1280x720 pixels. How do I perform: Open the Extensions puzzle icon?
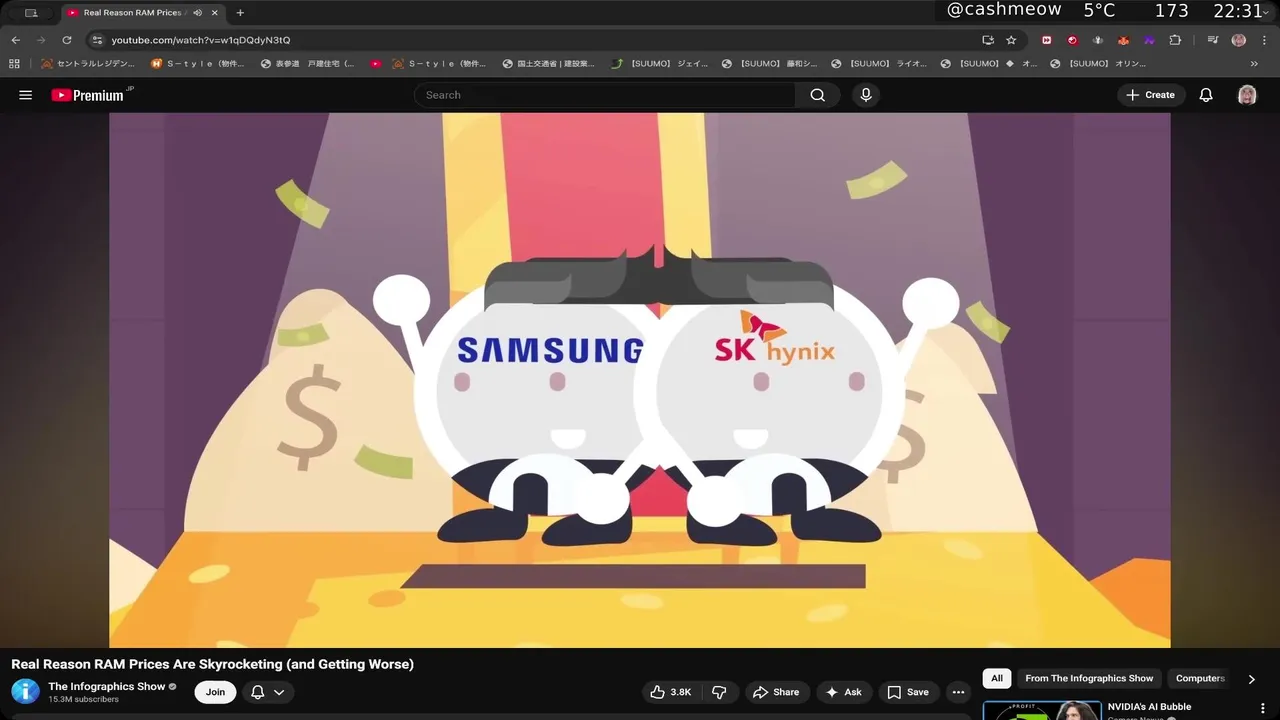[1175, 40]
